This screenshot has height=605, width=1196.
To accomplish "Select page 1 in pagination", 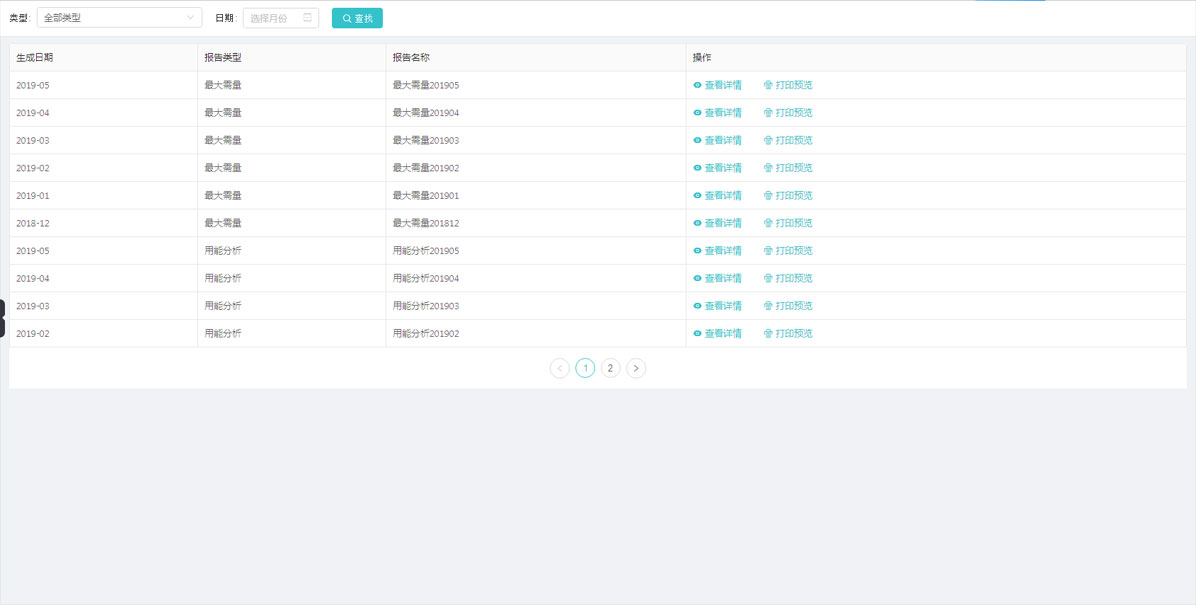I will click(x=585, y=368).
